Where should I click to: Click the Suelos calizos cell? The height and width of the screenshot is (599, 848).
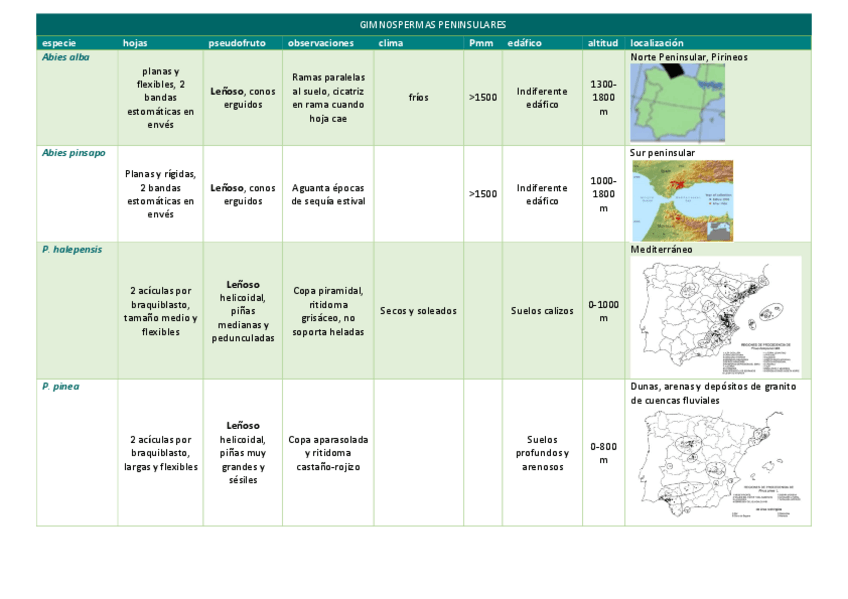pos(542,310)
